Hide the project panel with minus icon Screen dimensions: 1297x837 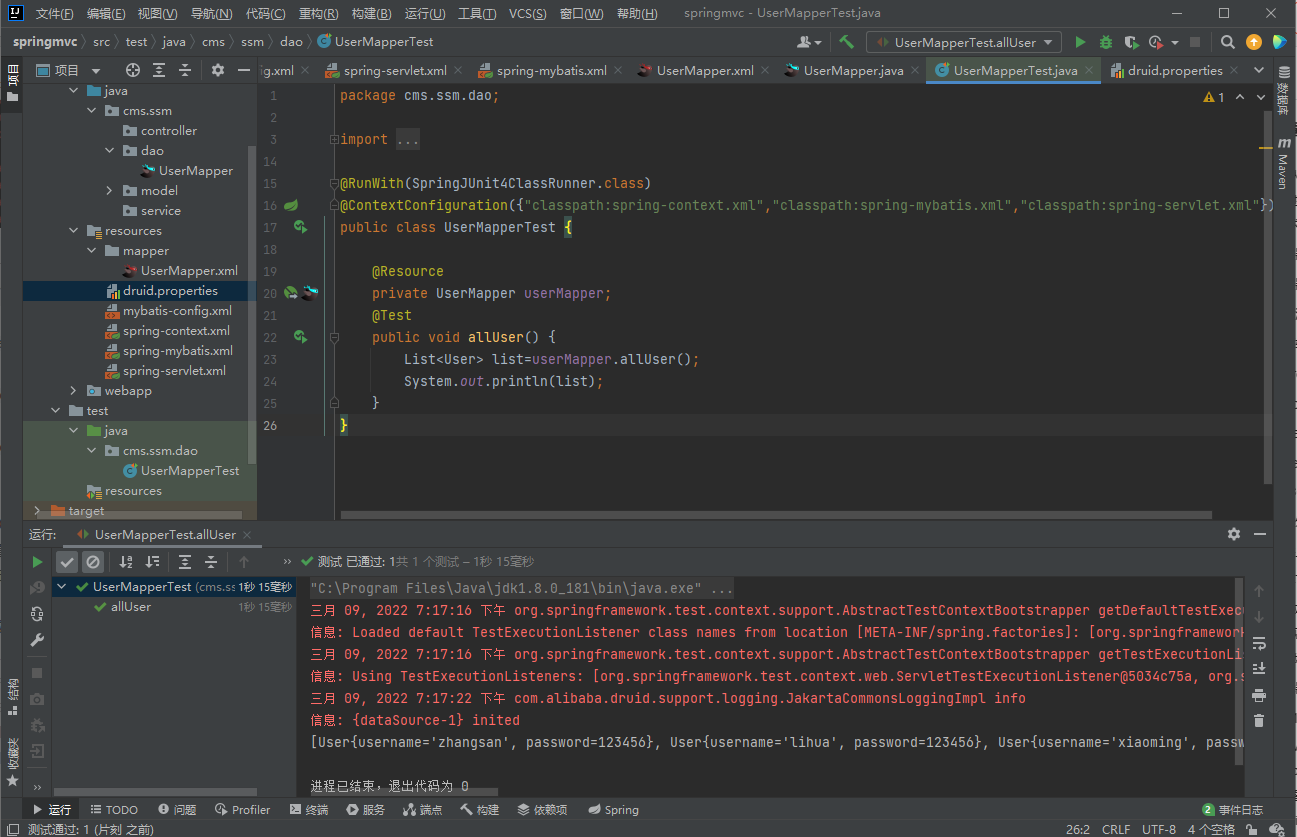coord(244,70)
